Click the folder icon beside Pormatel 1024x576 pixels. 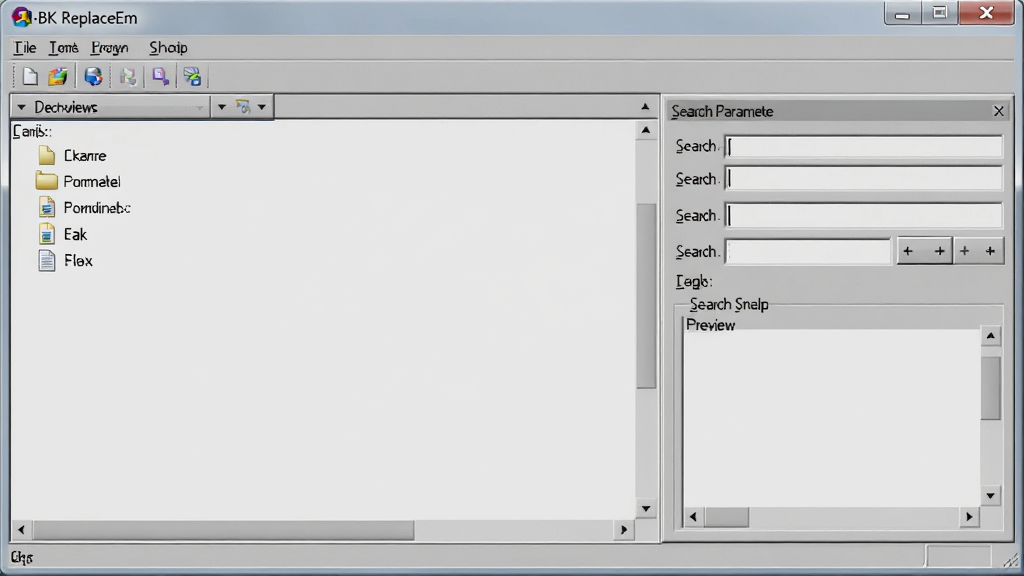pos(46,181)
